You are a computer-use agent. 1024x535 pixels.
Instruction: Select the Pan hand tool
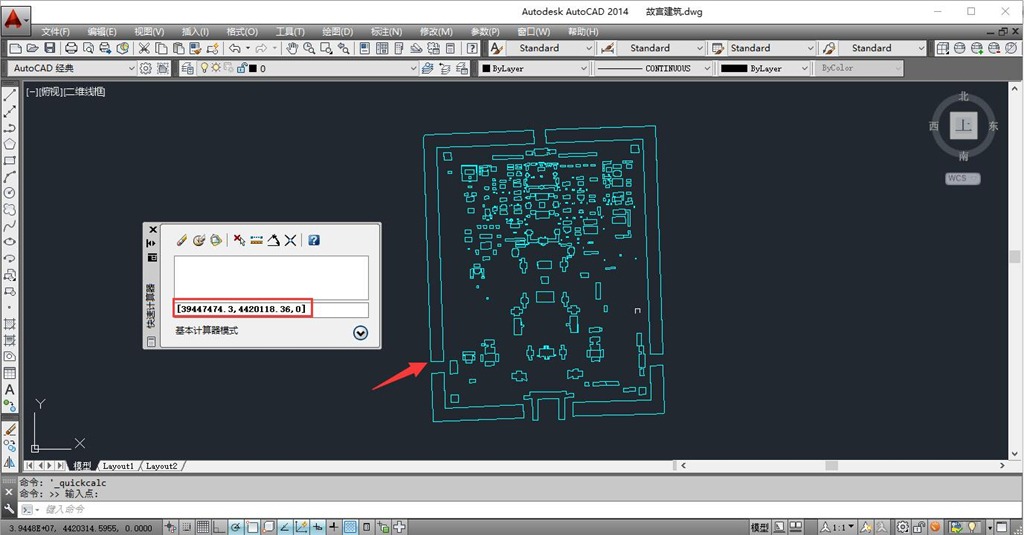pos(292,48)
